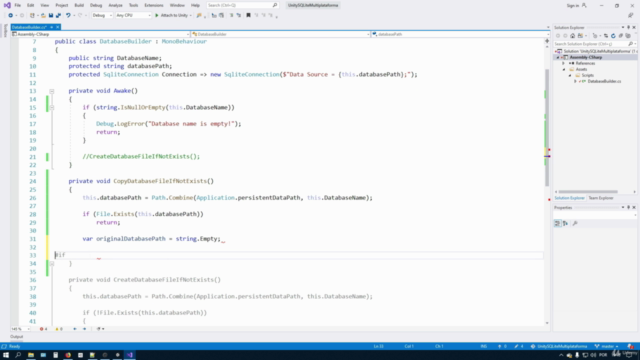The height and width of the screenshot is (360, 640).
Task: Click the Open File toolbar icon
Action: point(43,16)
